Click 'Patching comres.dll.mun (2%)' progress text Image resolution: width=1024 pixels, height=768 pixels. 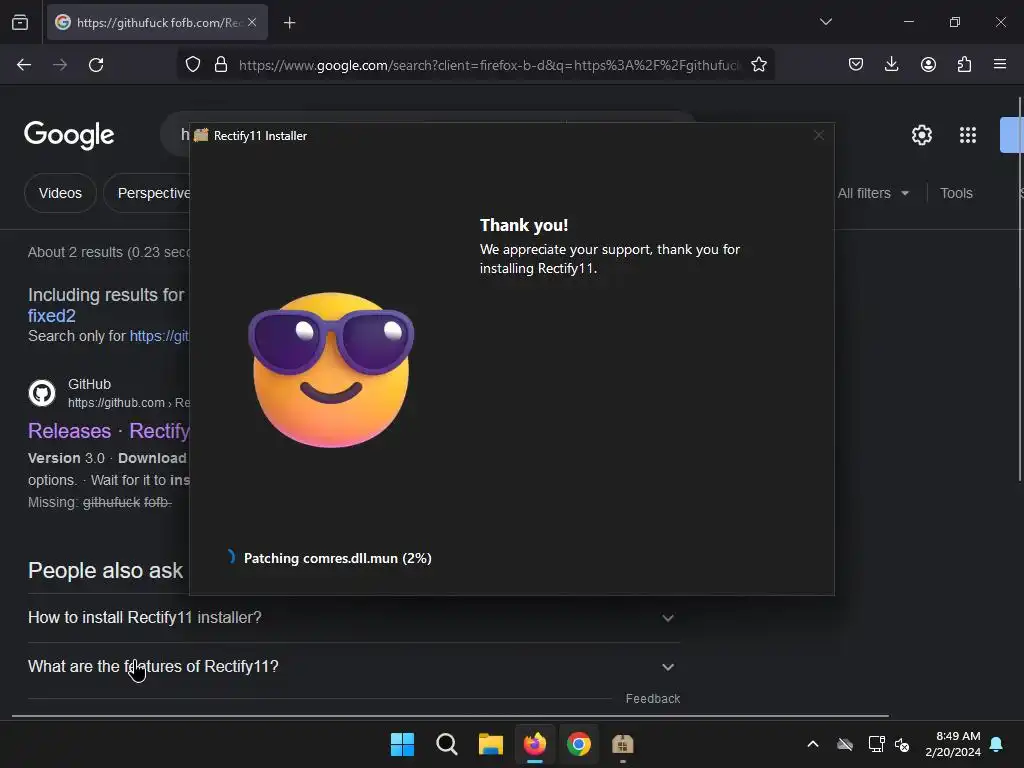338,558
